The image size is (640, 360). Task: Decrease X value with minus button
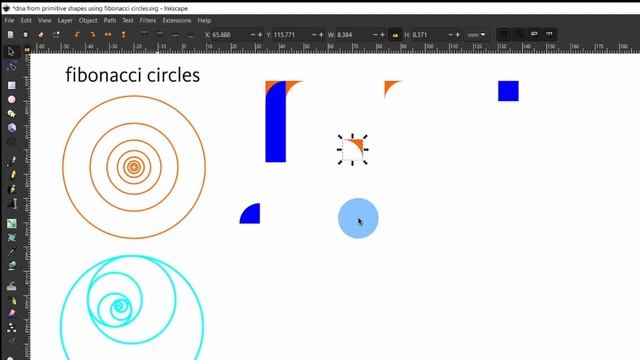click(253, 35)
